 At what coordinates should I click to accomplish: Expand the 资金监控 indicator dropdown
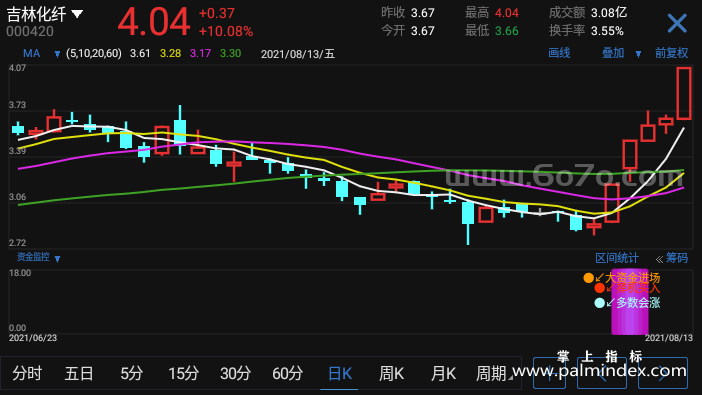(57, 258)
